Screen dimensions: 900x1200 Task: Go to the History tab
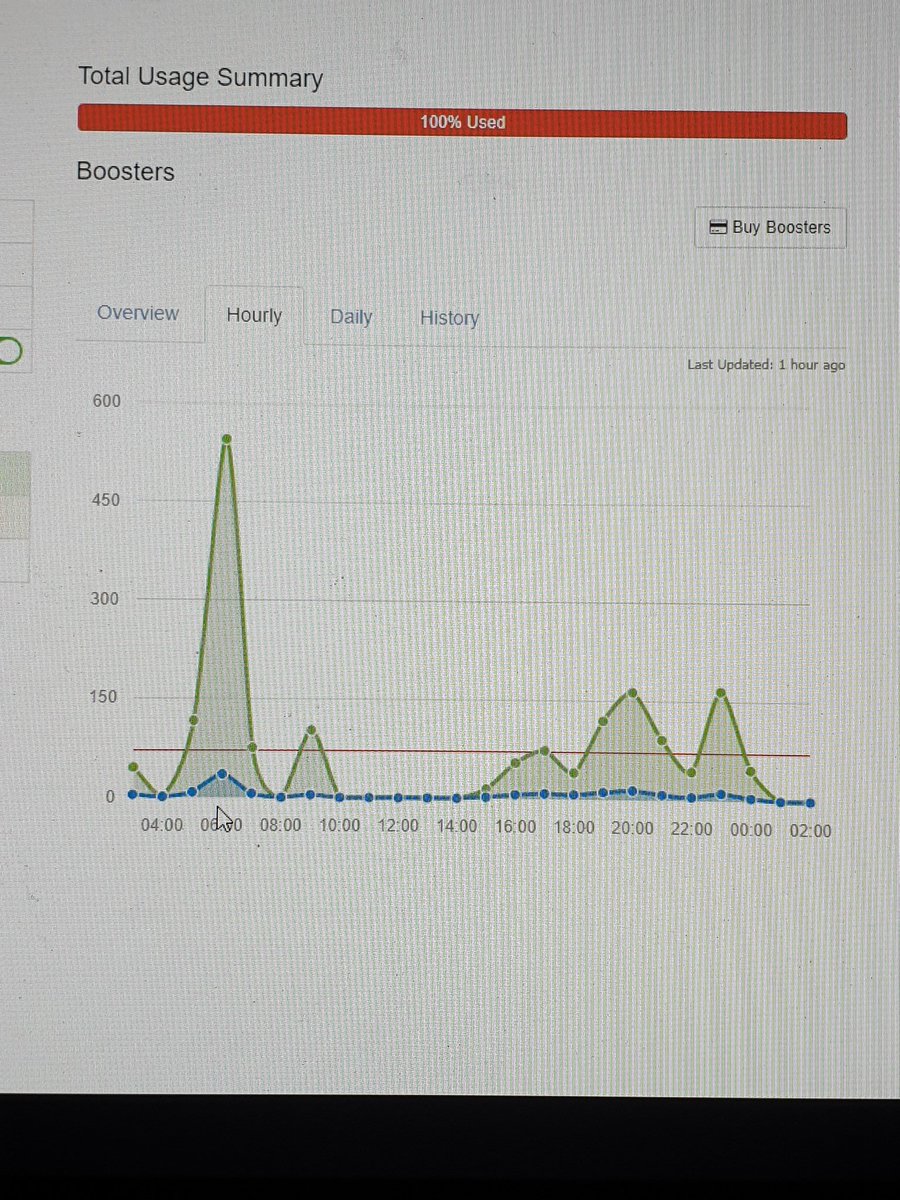[449, 318]
